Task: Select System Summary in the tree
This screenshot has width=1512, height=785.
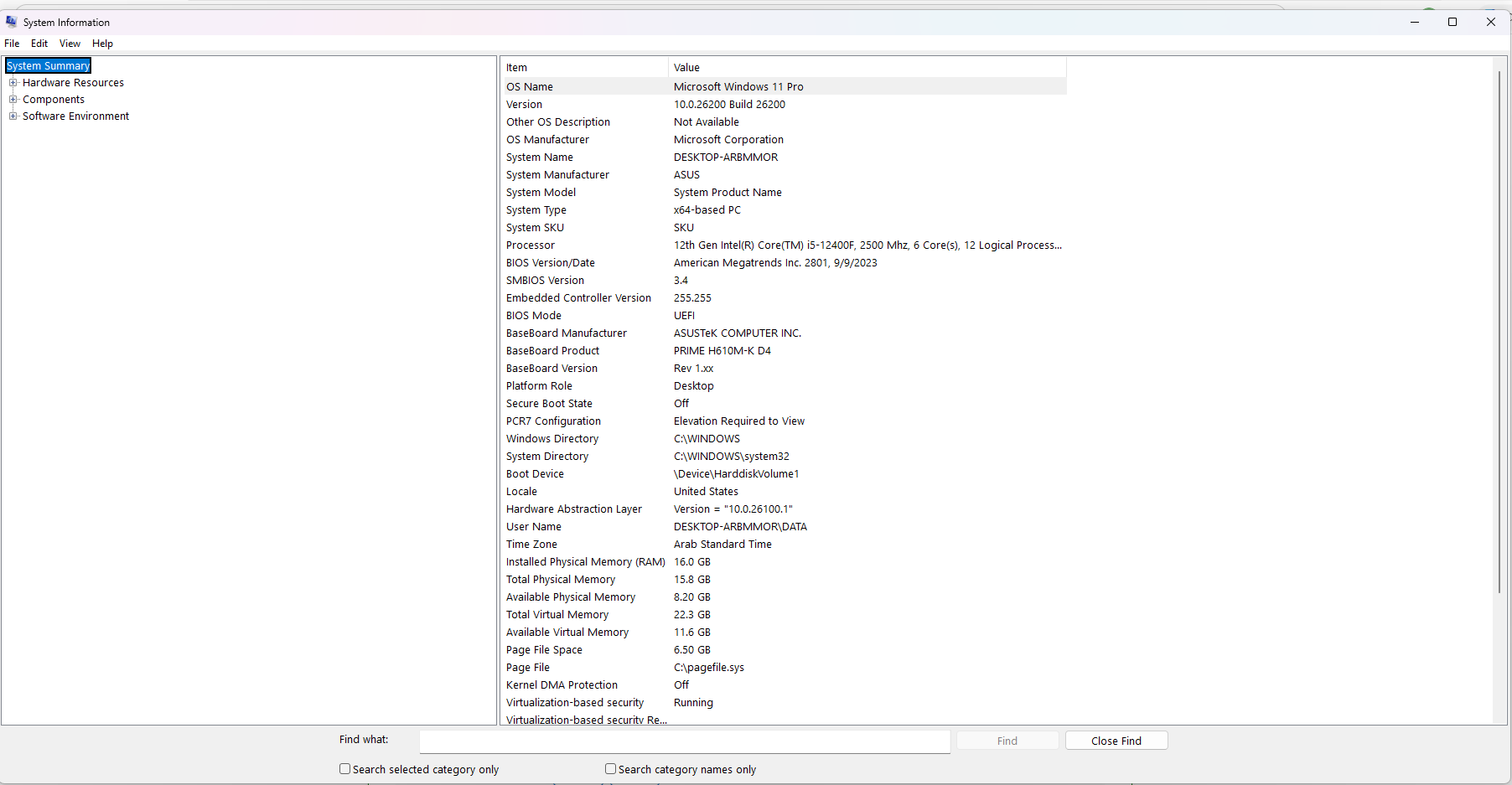Action: [48, 65]
